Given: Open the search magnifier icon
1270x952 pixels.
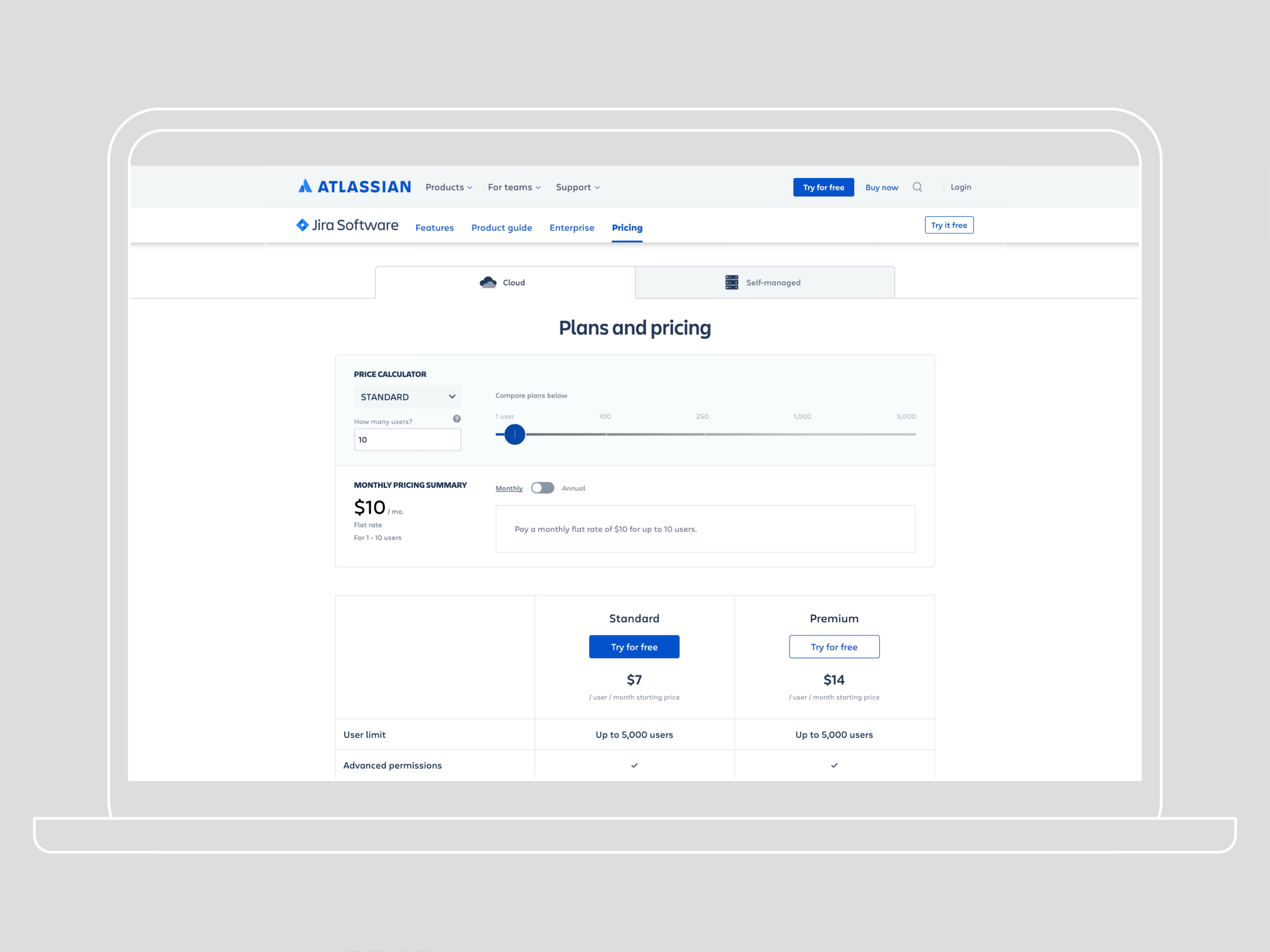Looking at the screenshot, I should [917, 186].
